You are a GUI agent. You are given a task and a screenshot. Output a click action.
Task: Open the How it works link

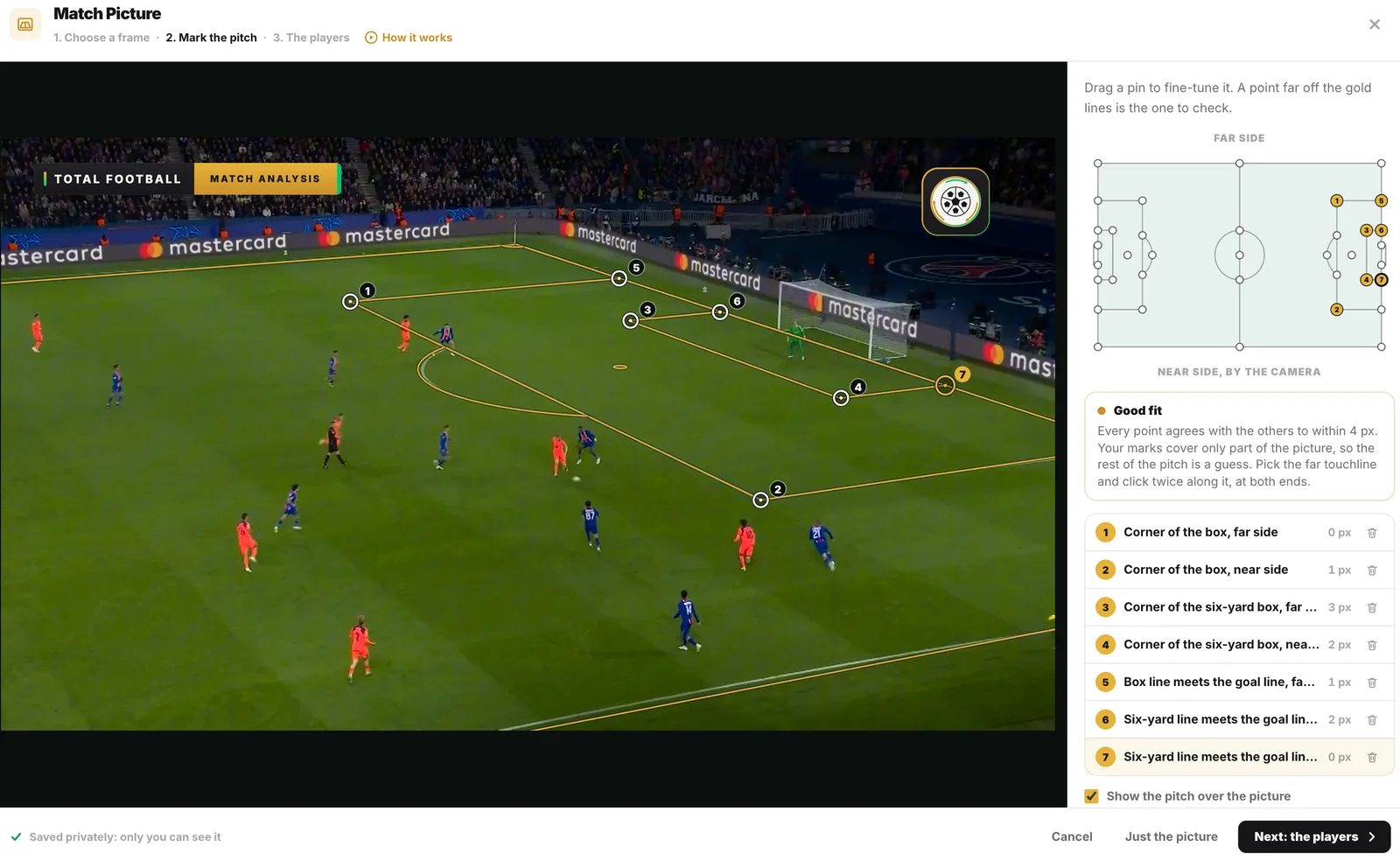[x=409, y=38]
